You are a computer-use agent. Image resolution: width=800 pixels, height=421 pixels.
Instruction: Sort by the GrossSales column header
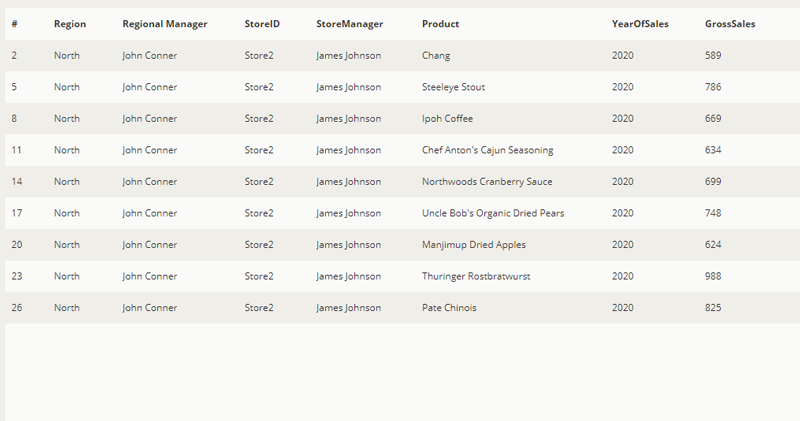730,24
